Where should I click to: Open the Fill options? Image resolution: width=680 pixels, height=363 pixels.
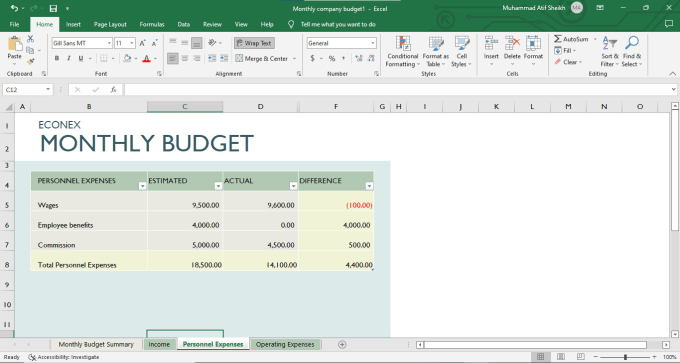point(565,51)
